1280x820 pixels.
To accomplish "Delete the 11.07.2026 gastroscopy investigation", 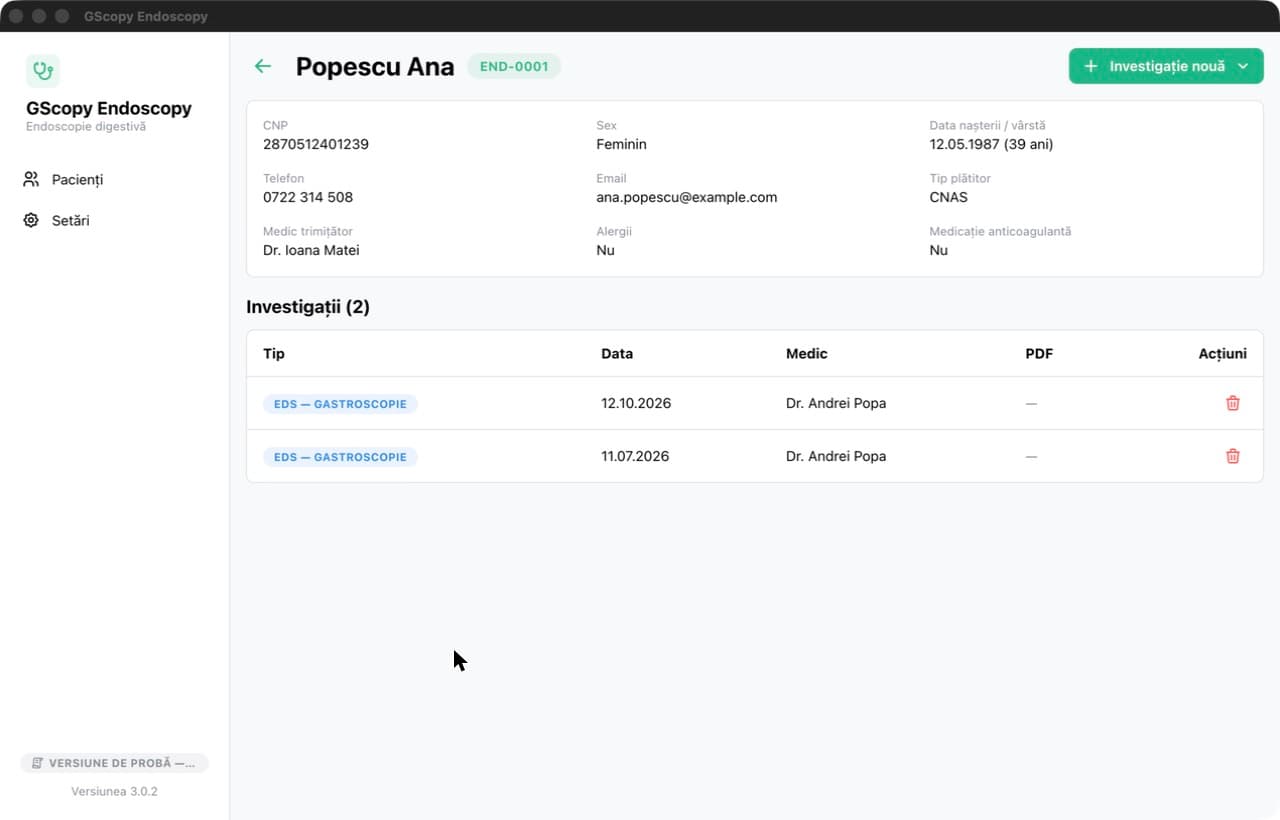I will [x=1233, y=456].
